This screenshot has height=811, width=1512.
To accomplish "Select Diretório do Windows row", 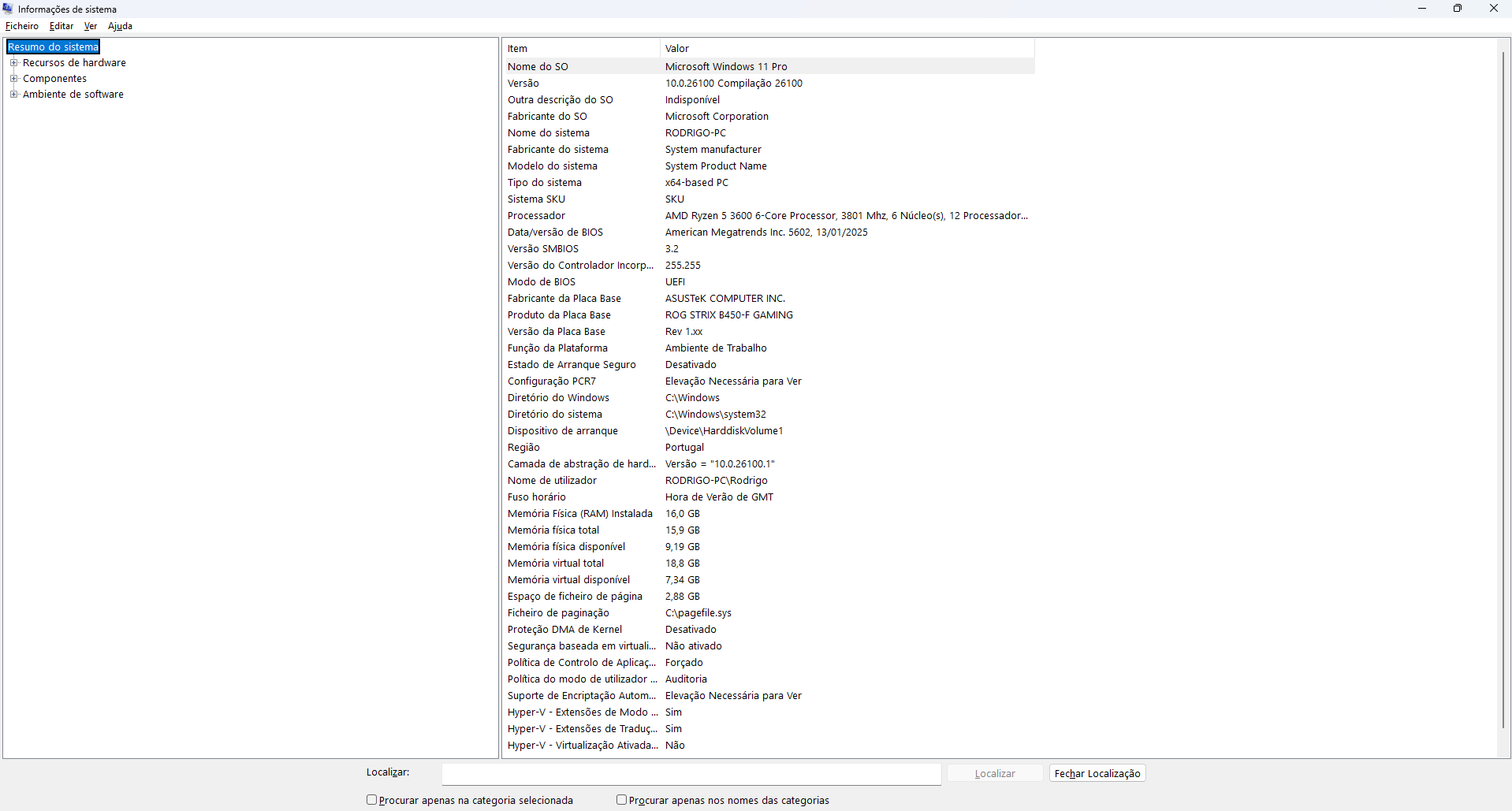I will (x=769, y=398).
